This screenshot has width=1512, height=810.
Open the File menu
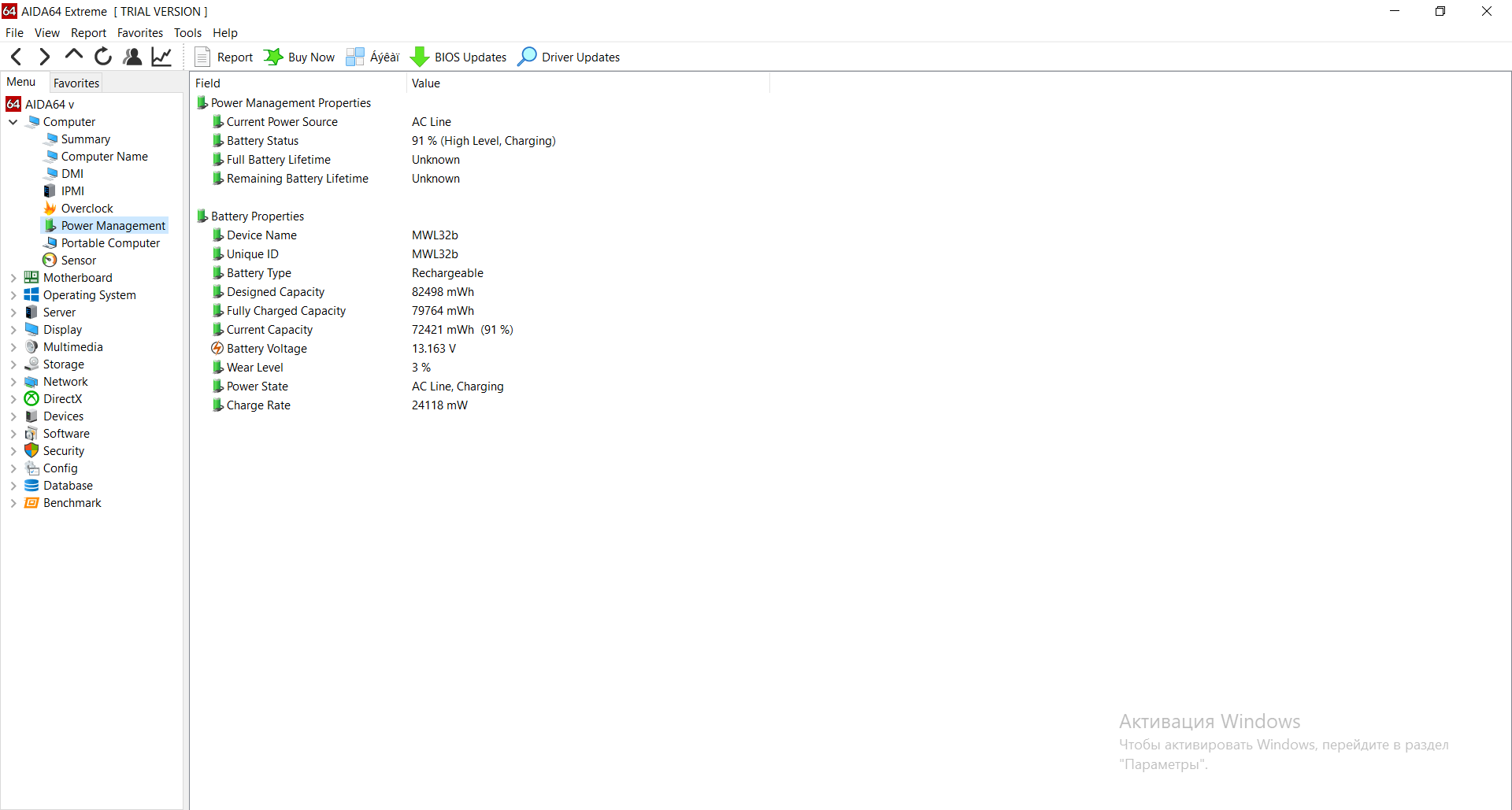pos(14,33)
